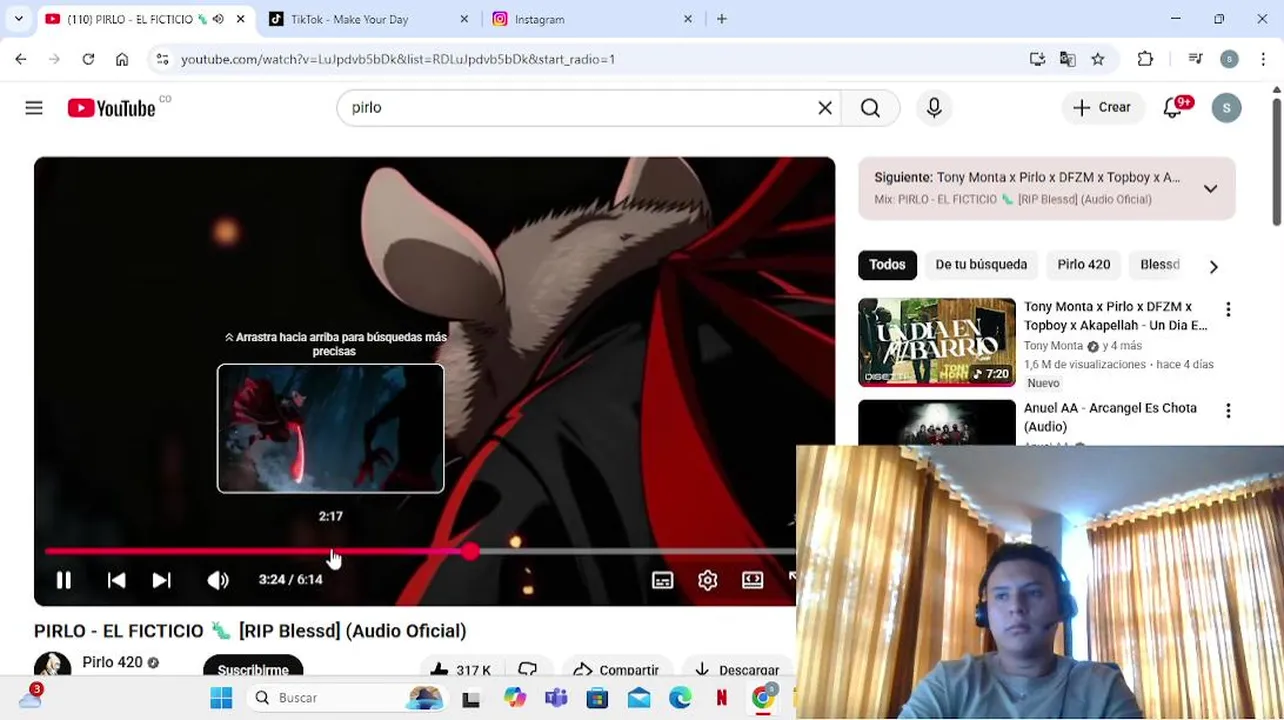This screenshot has height=720, width=1284.
Task: Translate this page icon
Action: pyautogui.click(x=1067, y=60)
